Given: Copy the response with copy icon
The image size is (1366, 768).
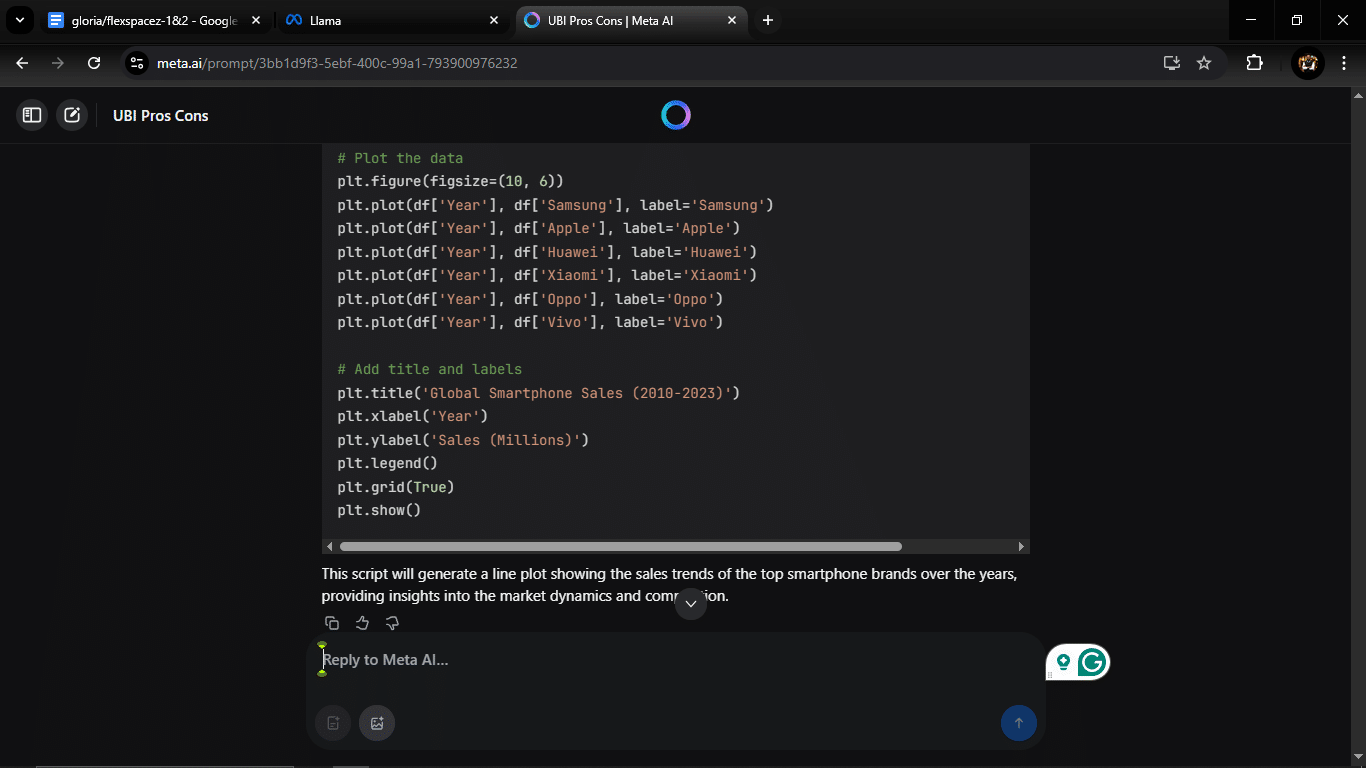Looking at the screenshot, I should (x=332, y=623).
